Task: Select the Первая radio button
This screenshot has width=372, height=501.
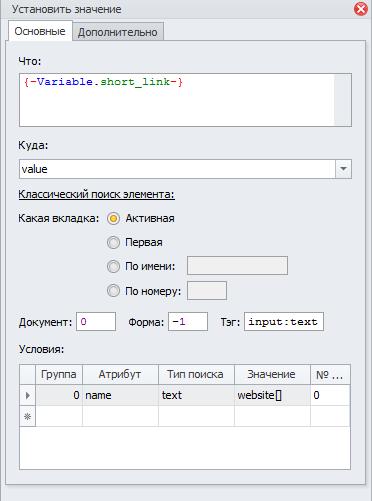Action: tap(113, 243)
